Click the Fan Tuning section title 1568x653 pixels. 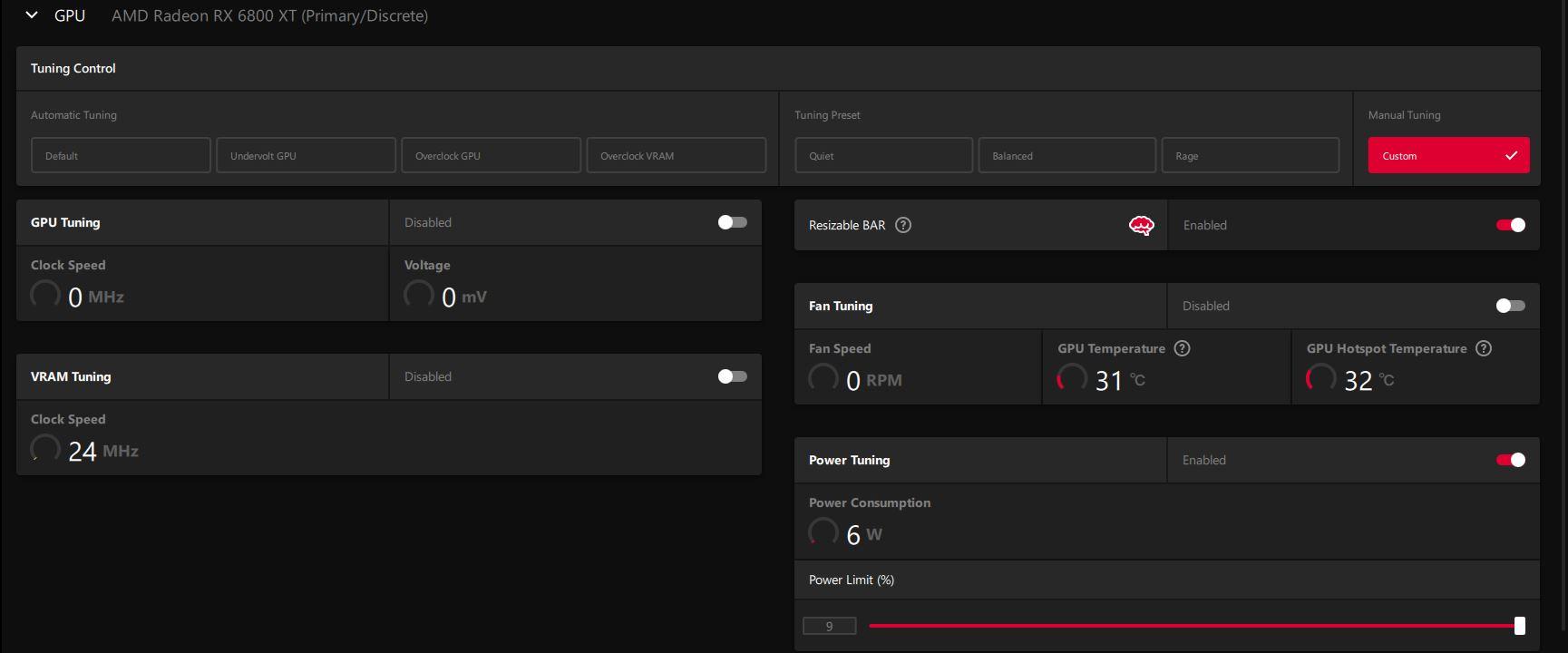(x=841, y=306)
